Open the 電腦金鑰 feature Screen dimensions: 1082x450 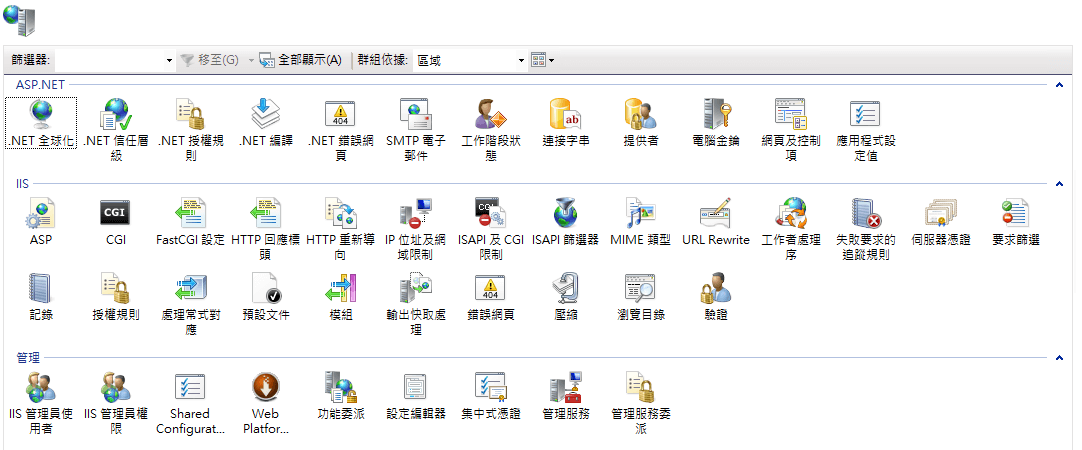click(716, 124)
